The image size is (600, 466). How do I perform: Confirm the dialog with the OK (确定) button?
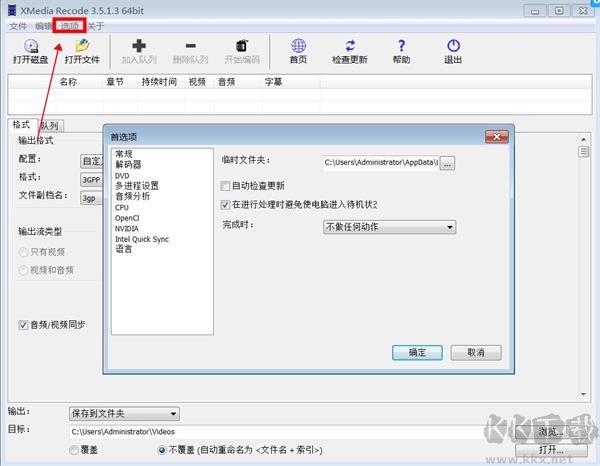coord(417,353)
